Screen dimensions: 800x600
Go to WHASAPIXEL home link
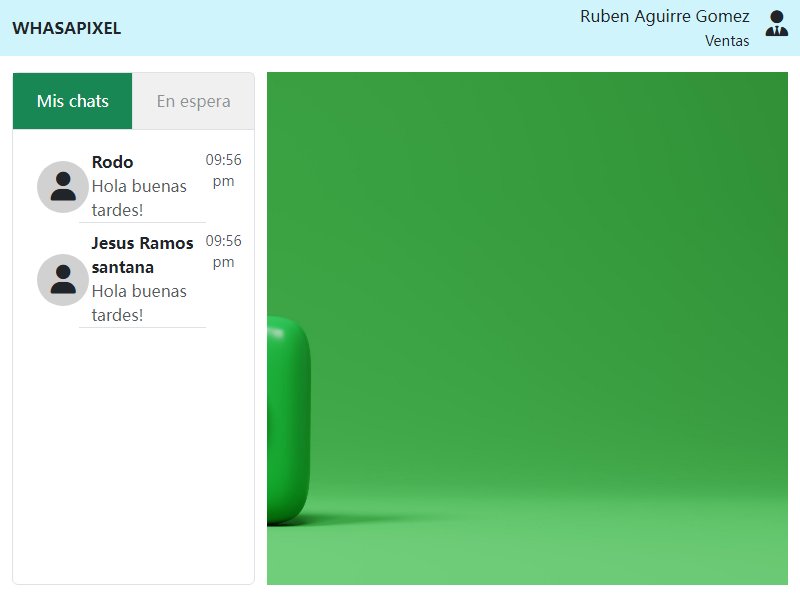pos(66,28)
